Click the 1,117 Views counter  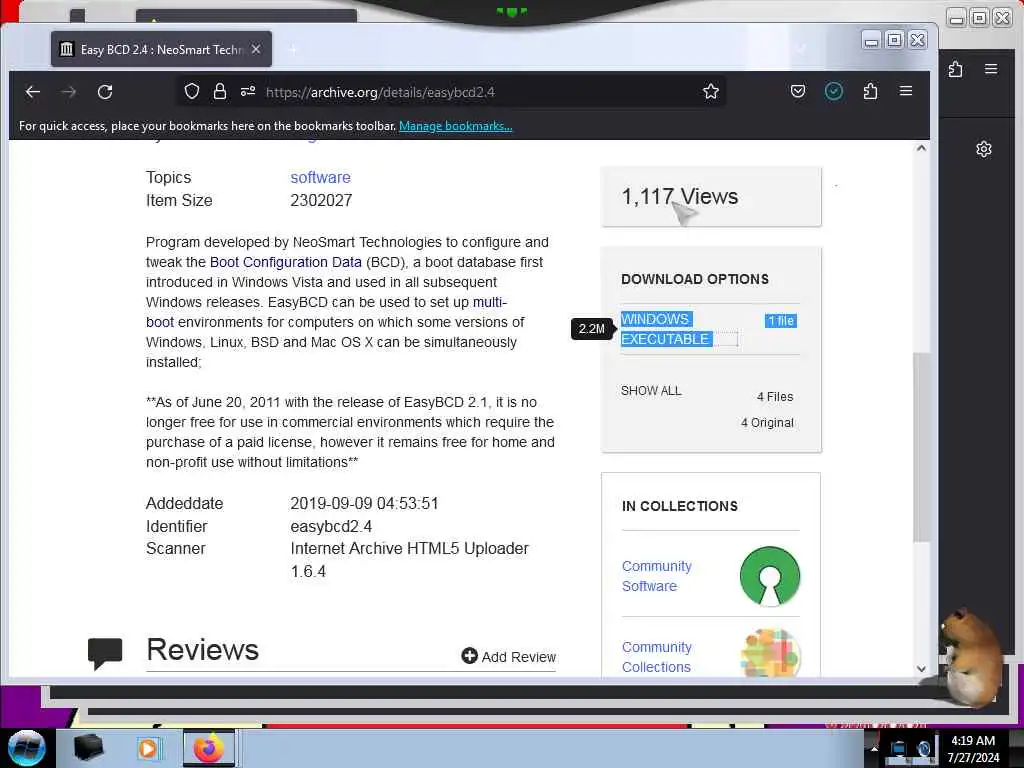click(679, 197)
